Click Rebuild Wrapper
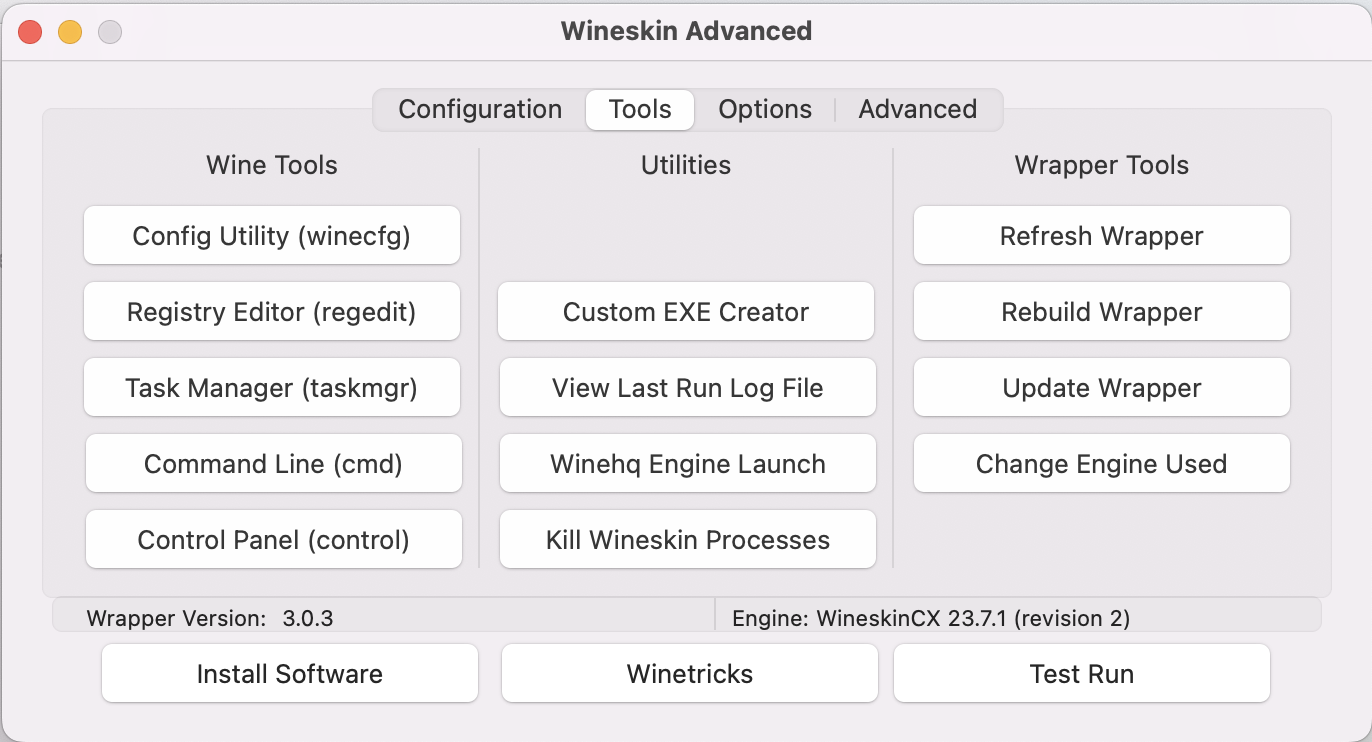The height and width of the screenshot is (742, 1372). tap(1102, 312)
